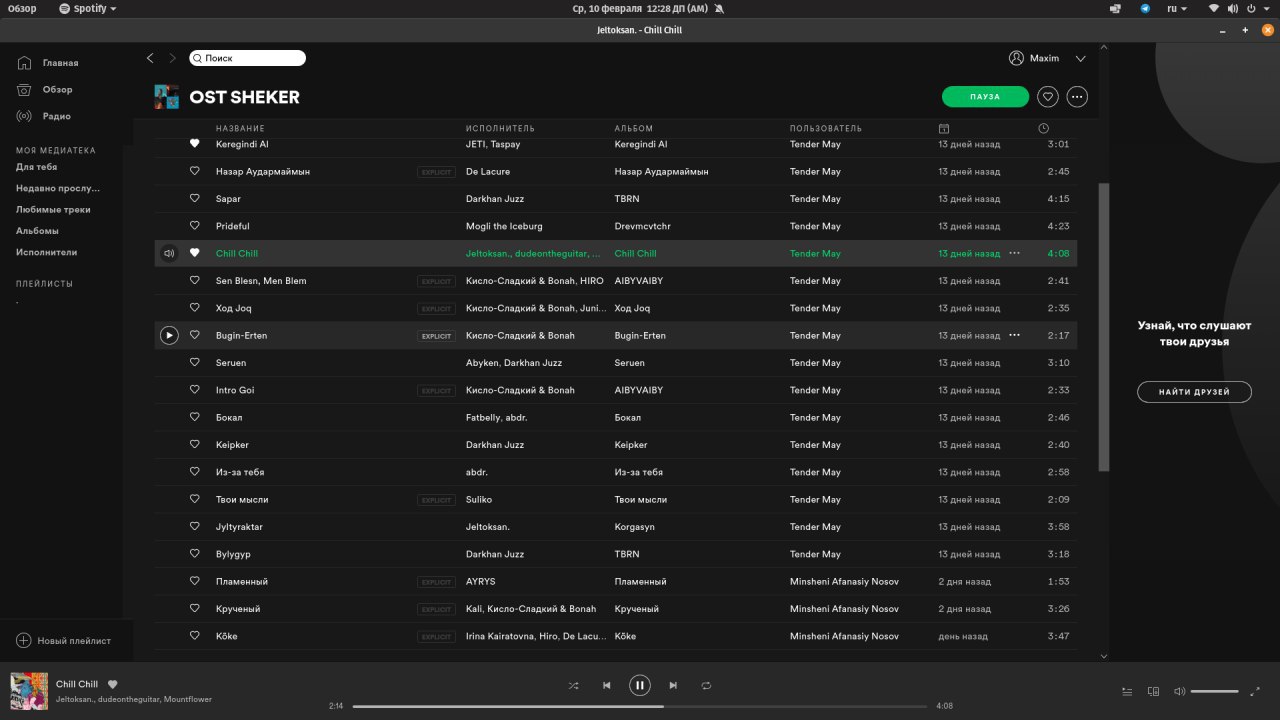The width and height of the screenshot is (1280, 720).
Task: Sort by duration clock icon
Action: 1043,128
